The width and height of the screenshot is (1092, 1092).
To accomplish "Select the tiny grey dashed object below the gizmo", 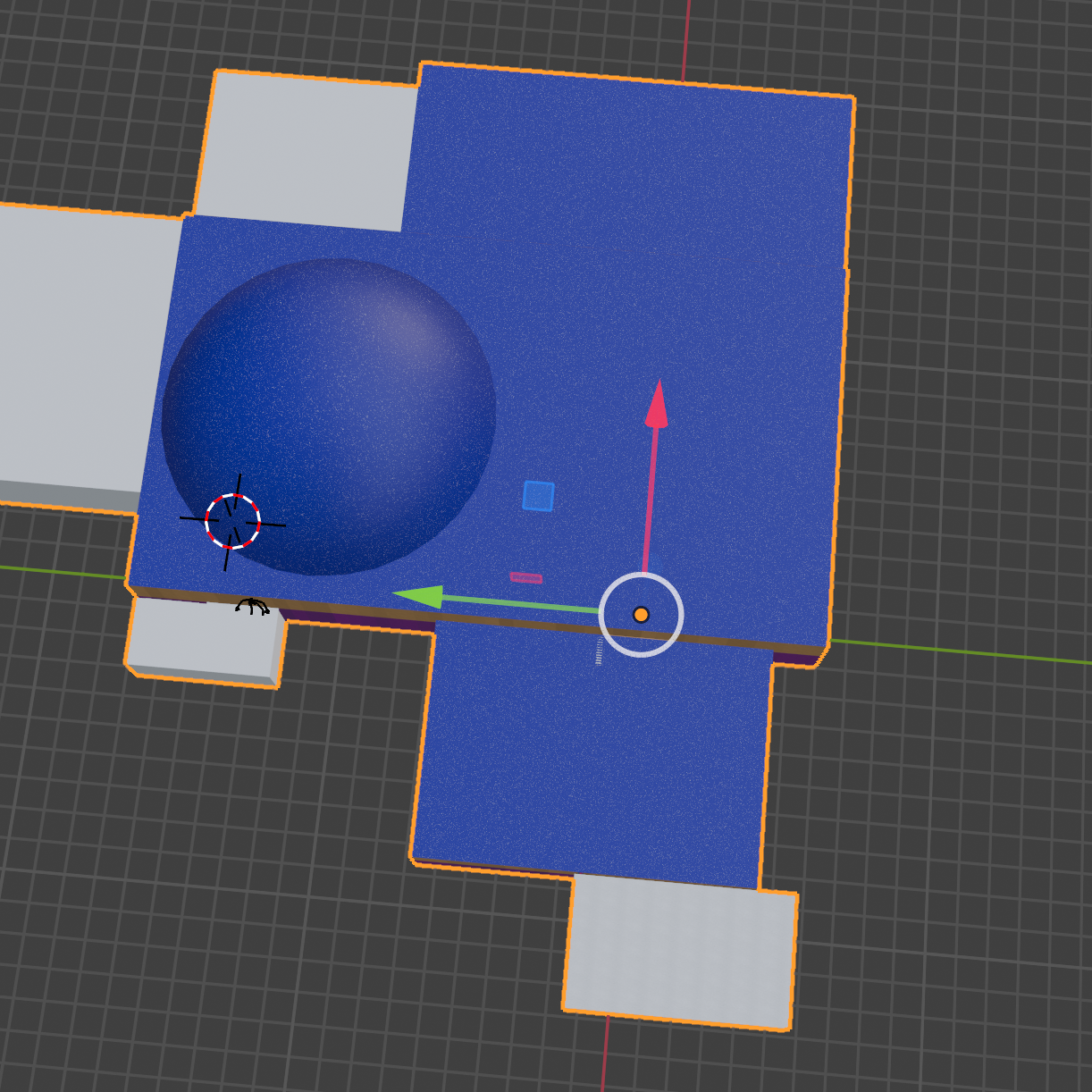I will [599, 651].
